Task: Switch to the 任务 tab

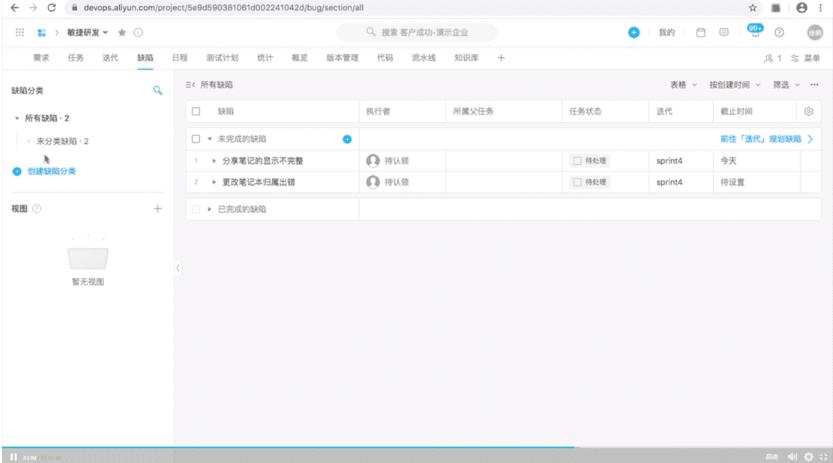Action: click(x=75, y=58)
